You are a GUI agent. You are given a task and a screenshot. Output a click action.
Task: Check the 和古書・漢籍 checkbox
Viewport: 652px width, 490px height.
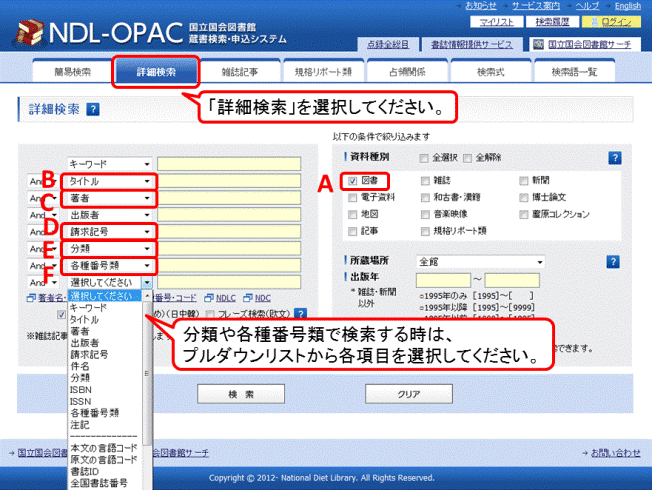[x=425, y=198]
